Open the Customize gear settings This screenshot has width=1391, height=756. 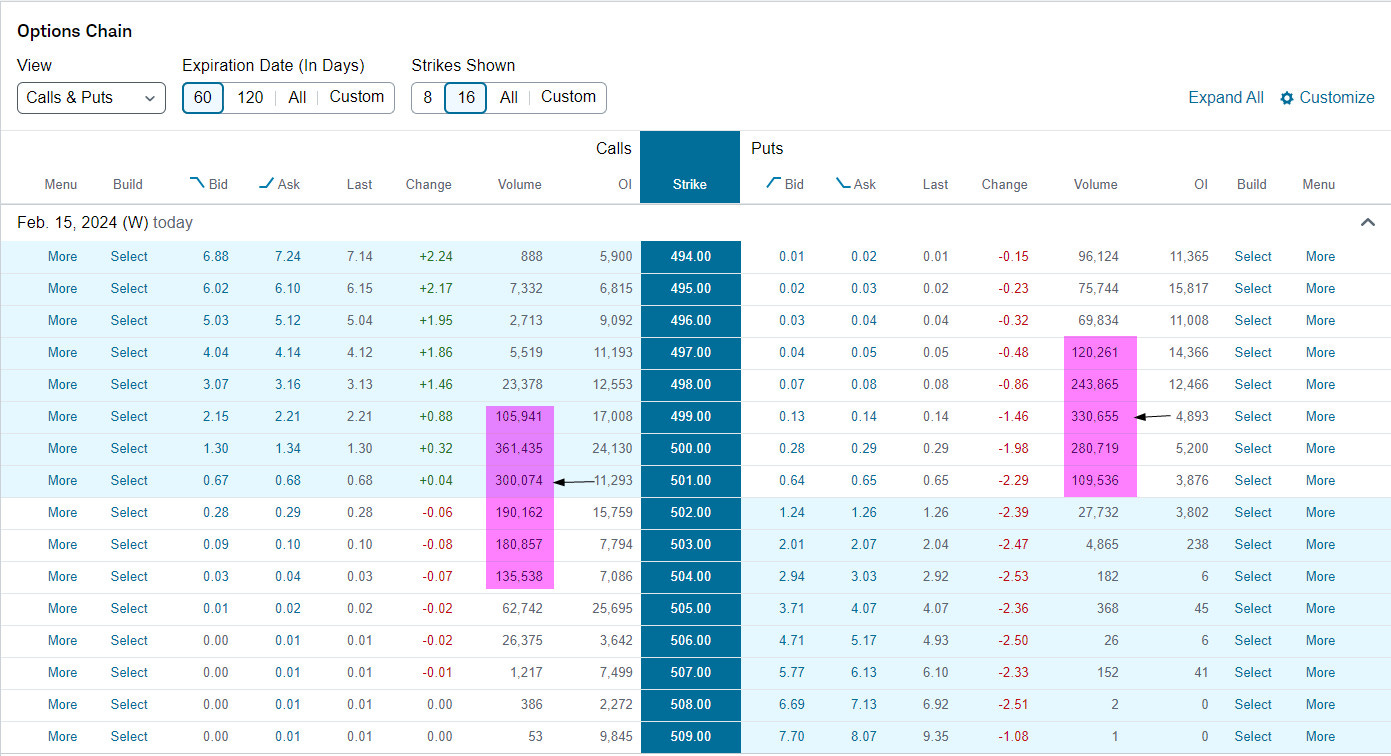click(x=1327, y=97)
